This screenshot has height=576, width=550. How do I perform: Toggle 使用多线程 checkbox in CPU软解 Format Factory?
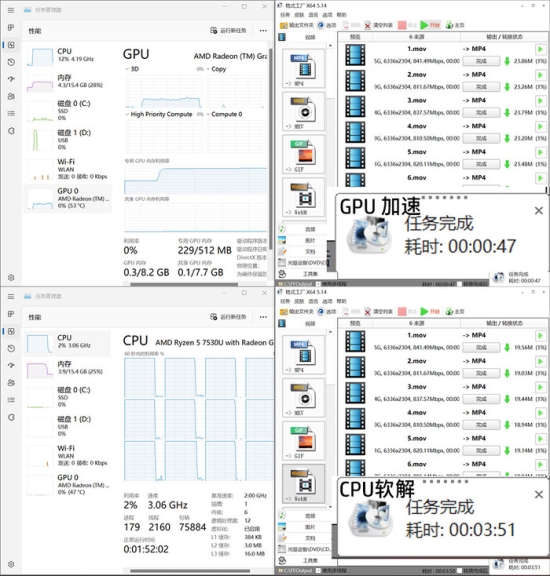coord(318,570)
